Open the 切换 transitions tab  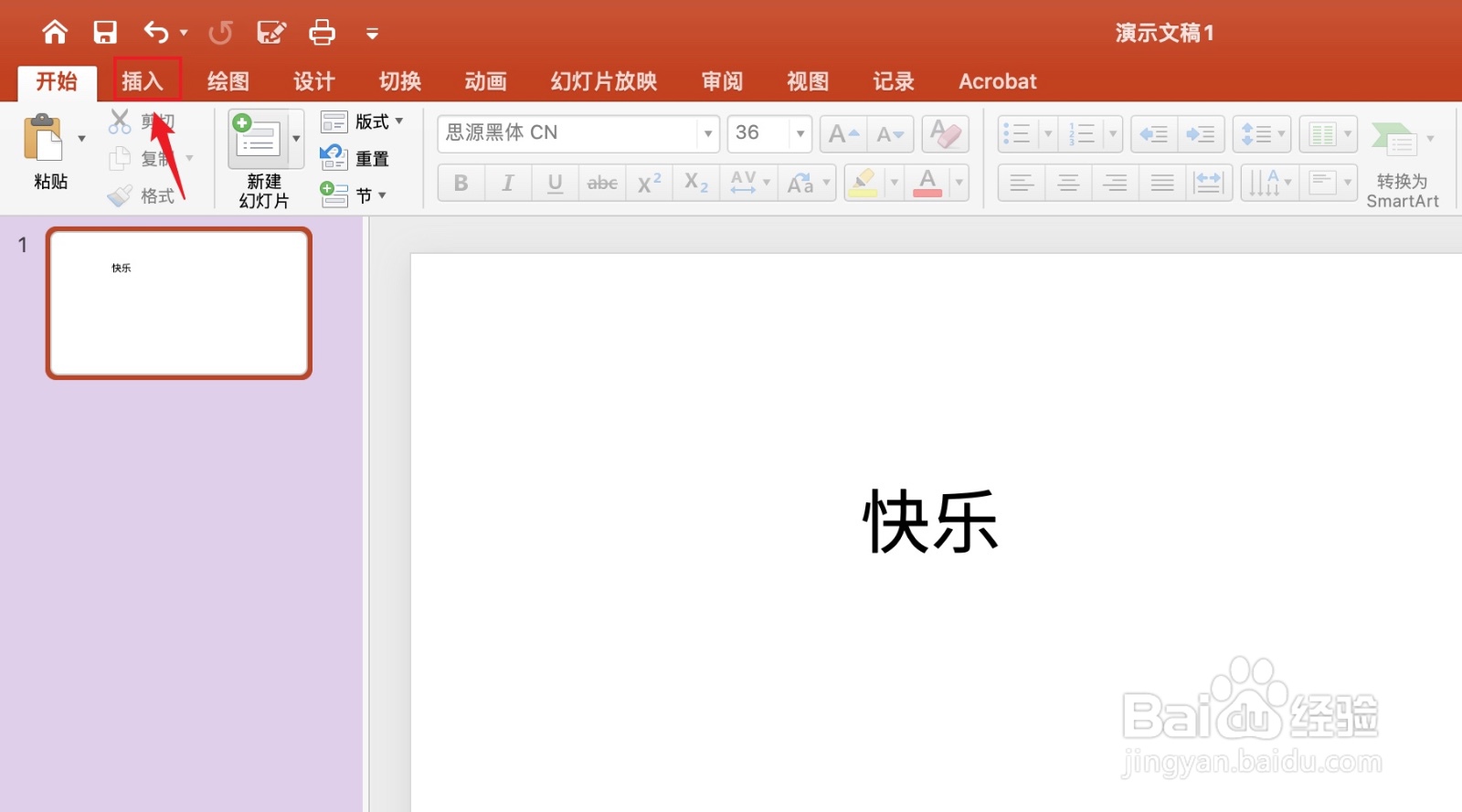tap(400, 81)
